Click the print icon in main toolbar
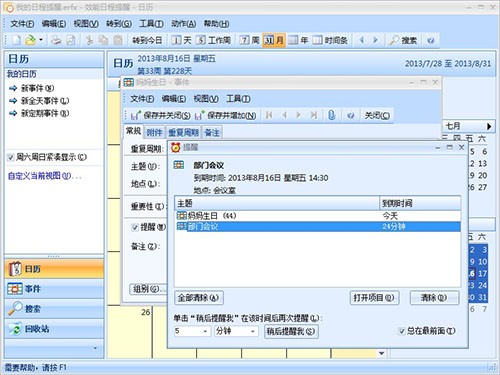Viewport: 500px width, 375px height. [56, 40]
